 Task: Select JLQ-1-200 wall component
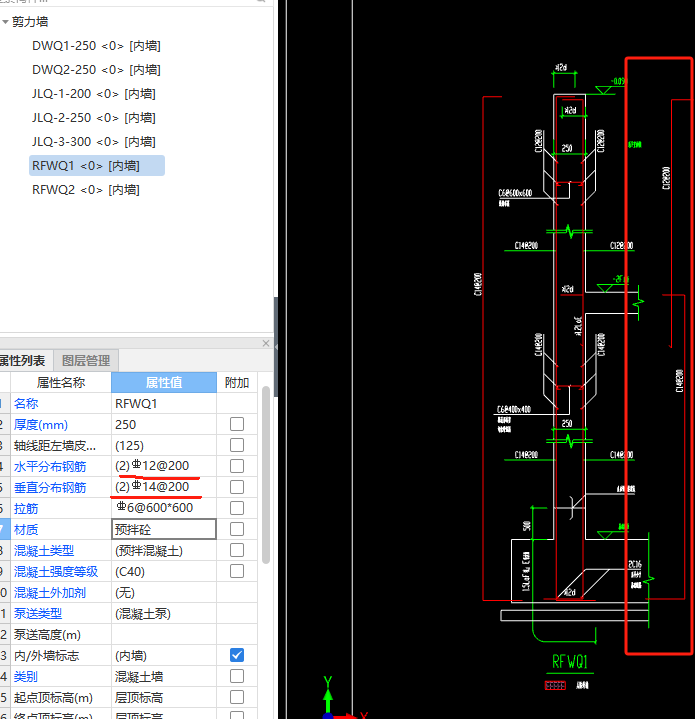point(94,94)
